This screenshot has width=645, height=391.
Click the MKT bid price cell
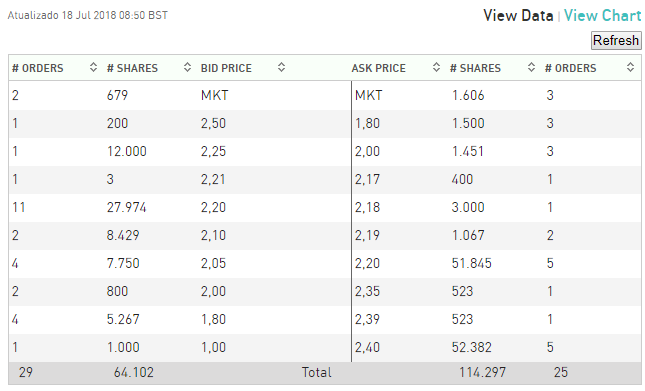point(214,95)
